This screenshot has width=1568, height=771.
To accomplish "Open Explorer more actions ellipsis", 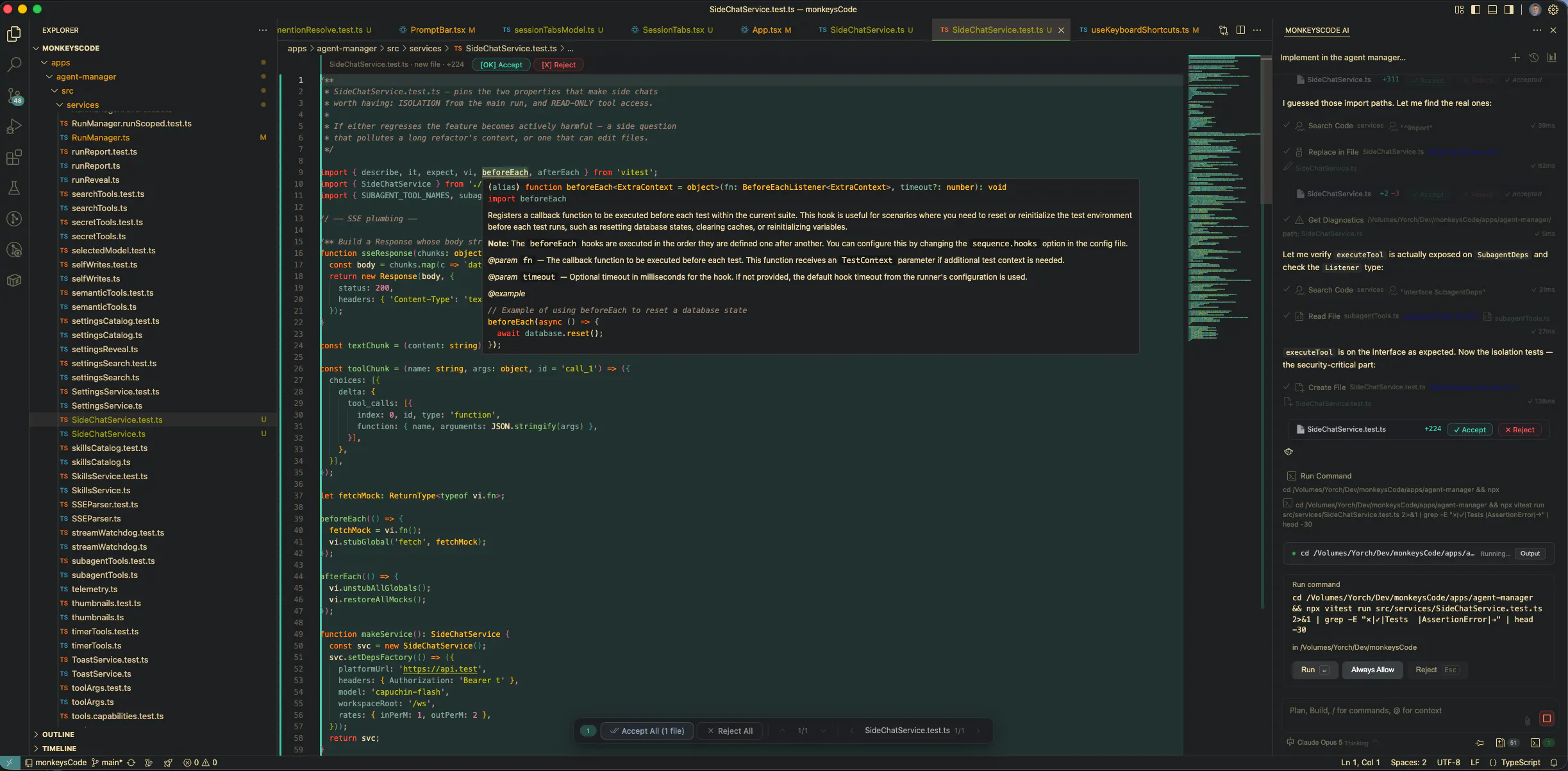I will (263, 30).
